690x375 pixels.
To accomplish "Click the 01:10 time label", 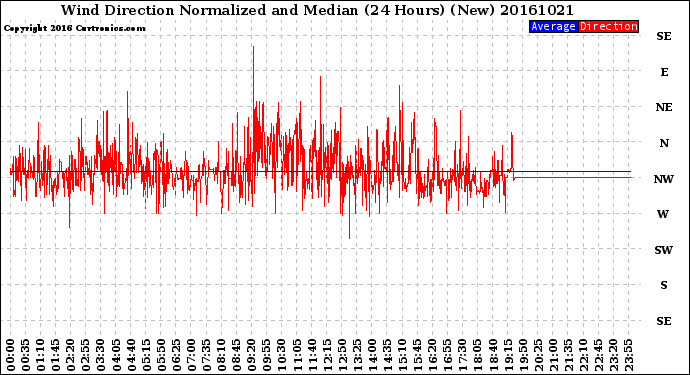I will coord(40,355).
